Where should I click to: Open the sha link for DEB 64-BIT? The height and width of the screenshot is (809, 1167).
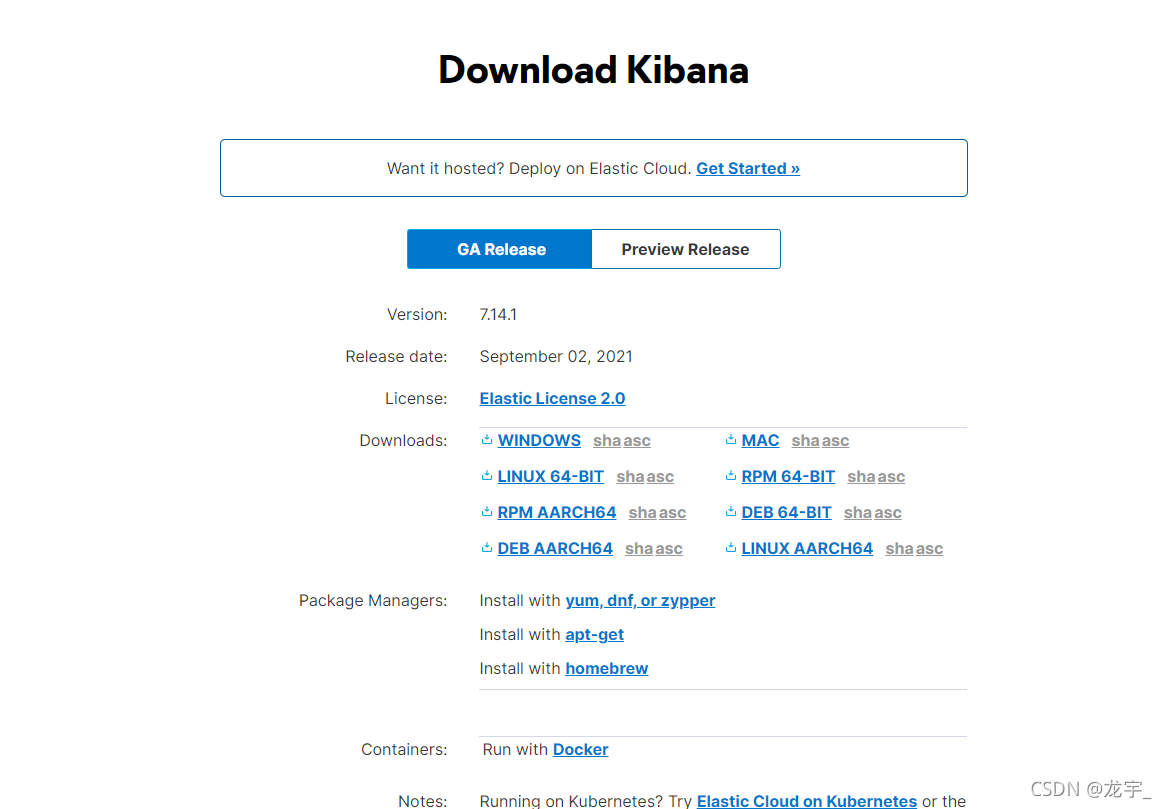pos(857,512)
